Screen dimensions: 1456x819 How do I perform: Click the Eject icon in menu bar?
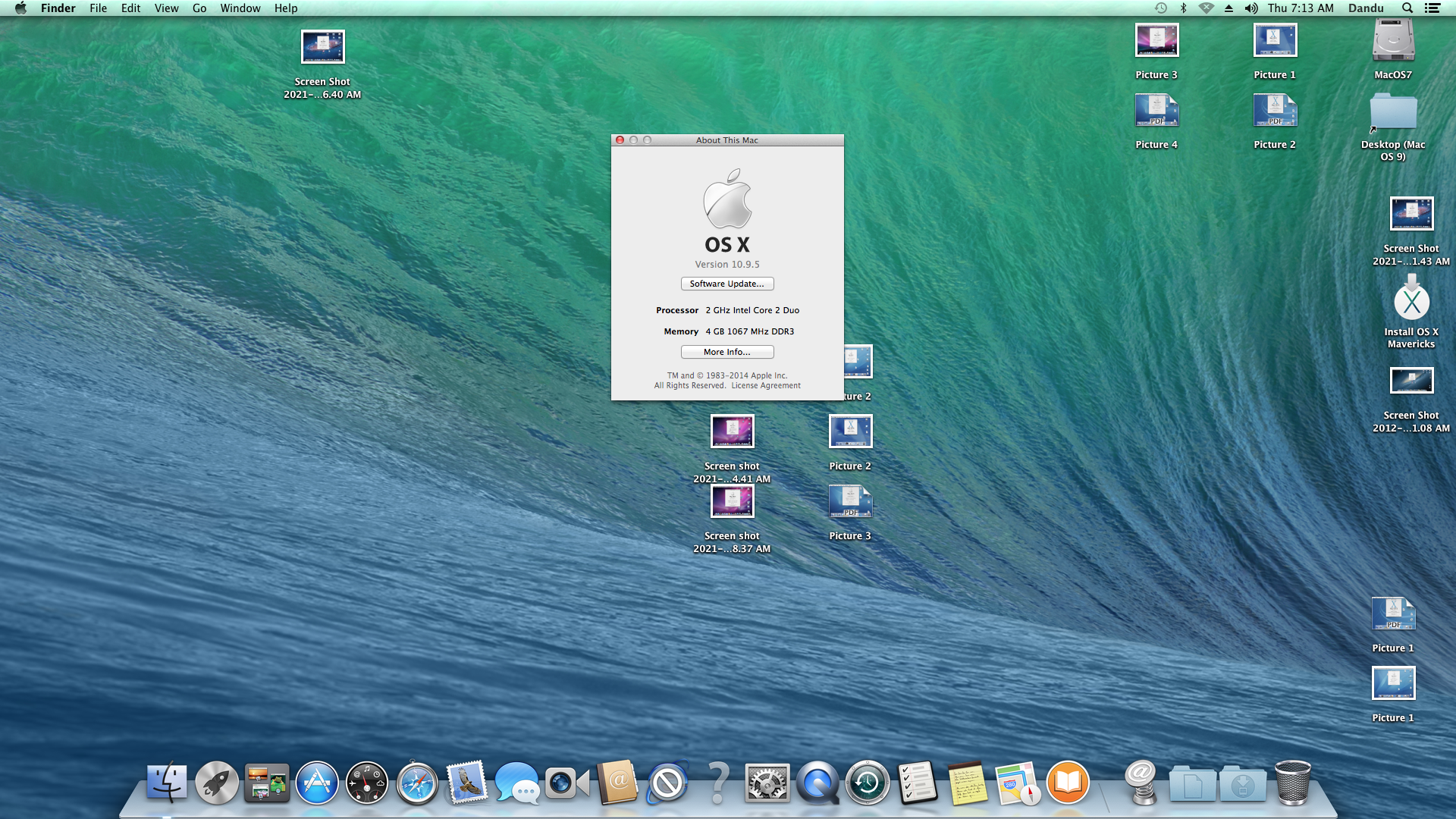point(1228,8)
